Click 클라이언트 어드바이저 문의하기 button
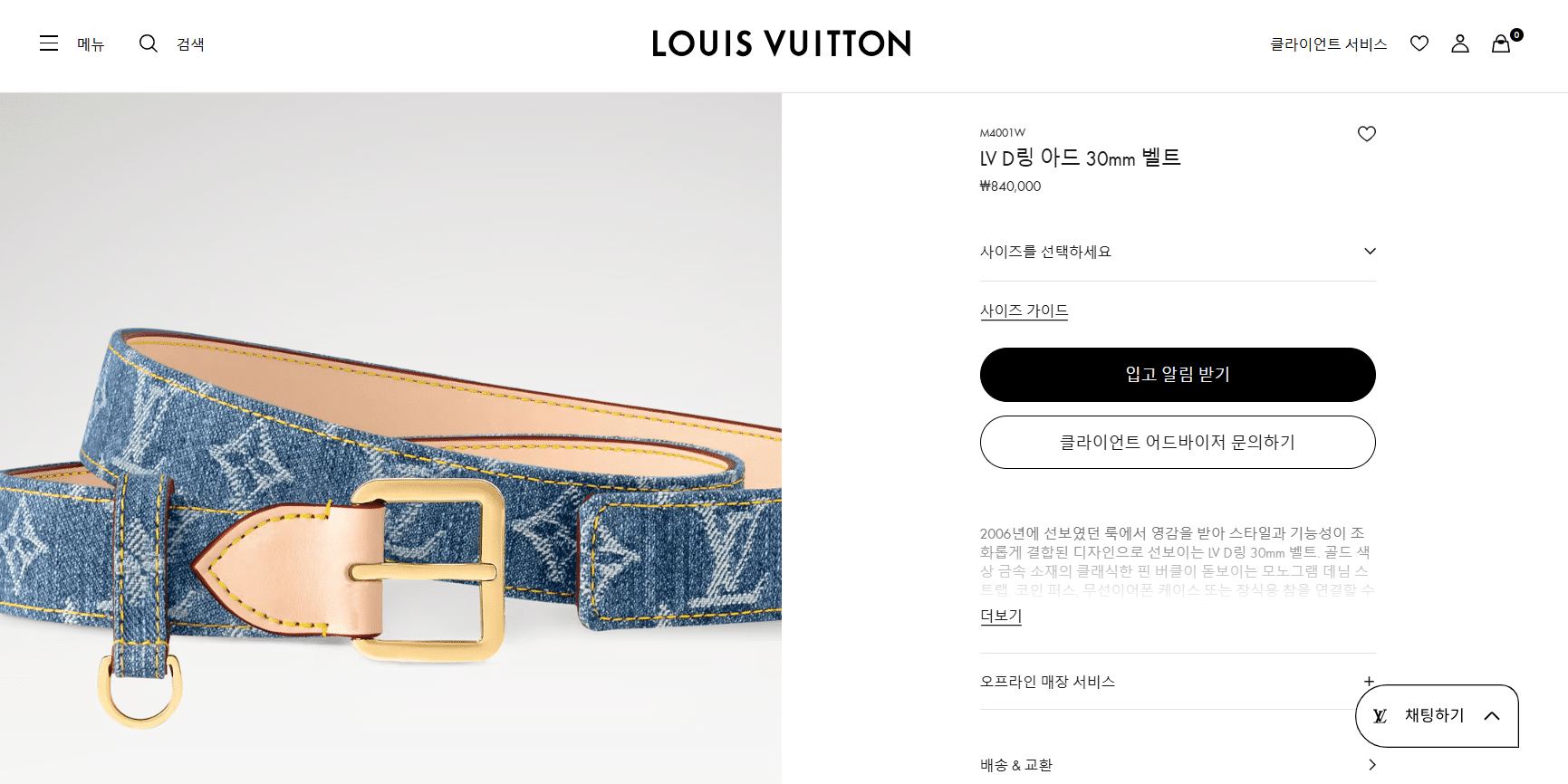 click(x=1178, y=442)
